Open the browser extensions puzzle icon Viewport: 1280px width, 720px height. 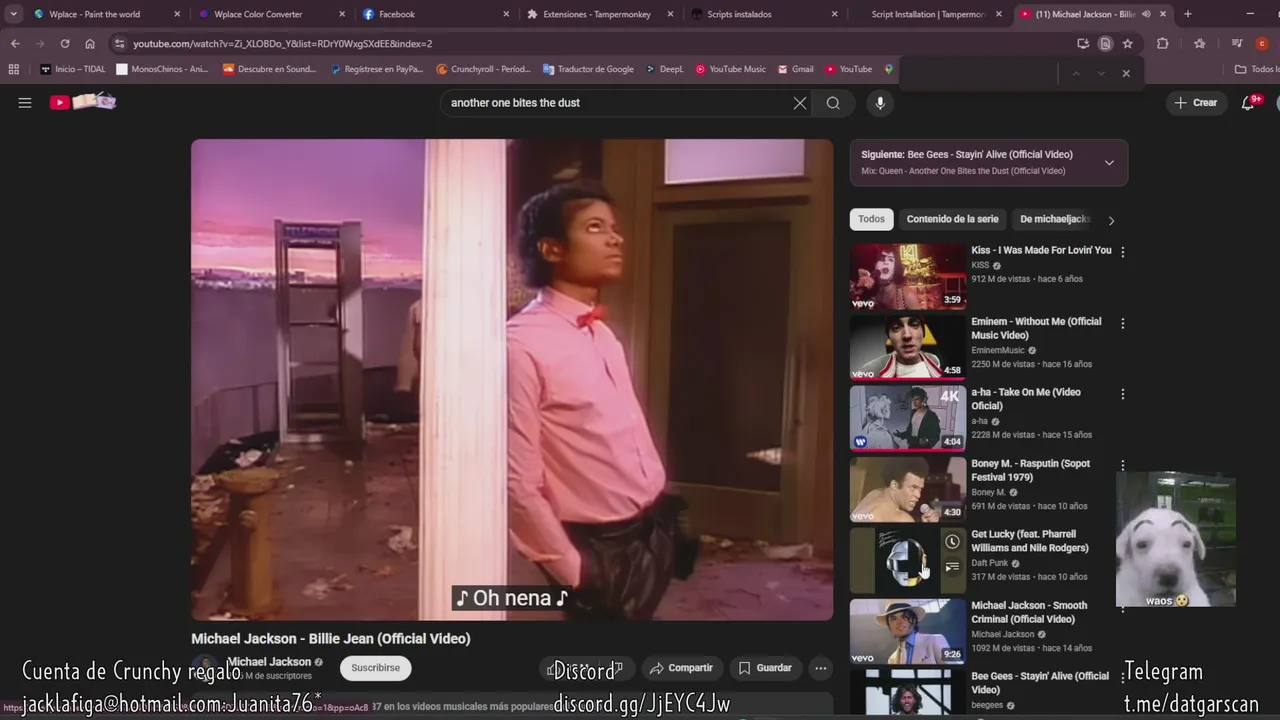[1162, 44]
